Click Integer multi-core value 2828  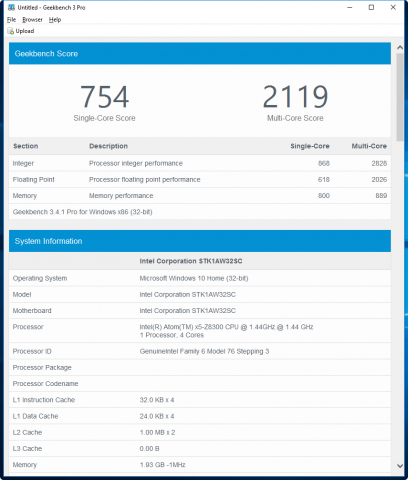[x=379, y=163]
